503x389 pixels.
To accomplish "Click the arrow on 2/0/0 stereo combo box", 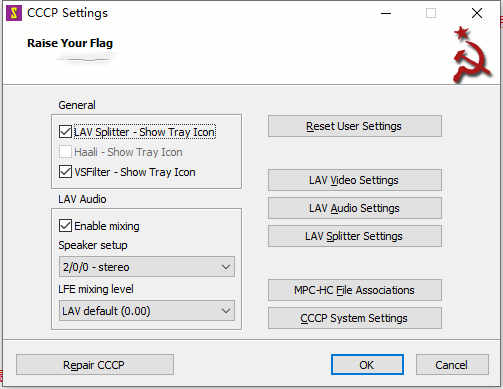I will [x=226, y=267].
